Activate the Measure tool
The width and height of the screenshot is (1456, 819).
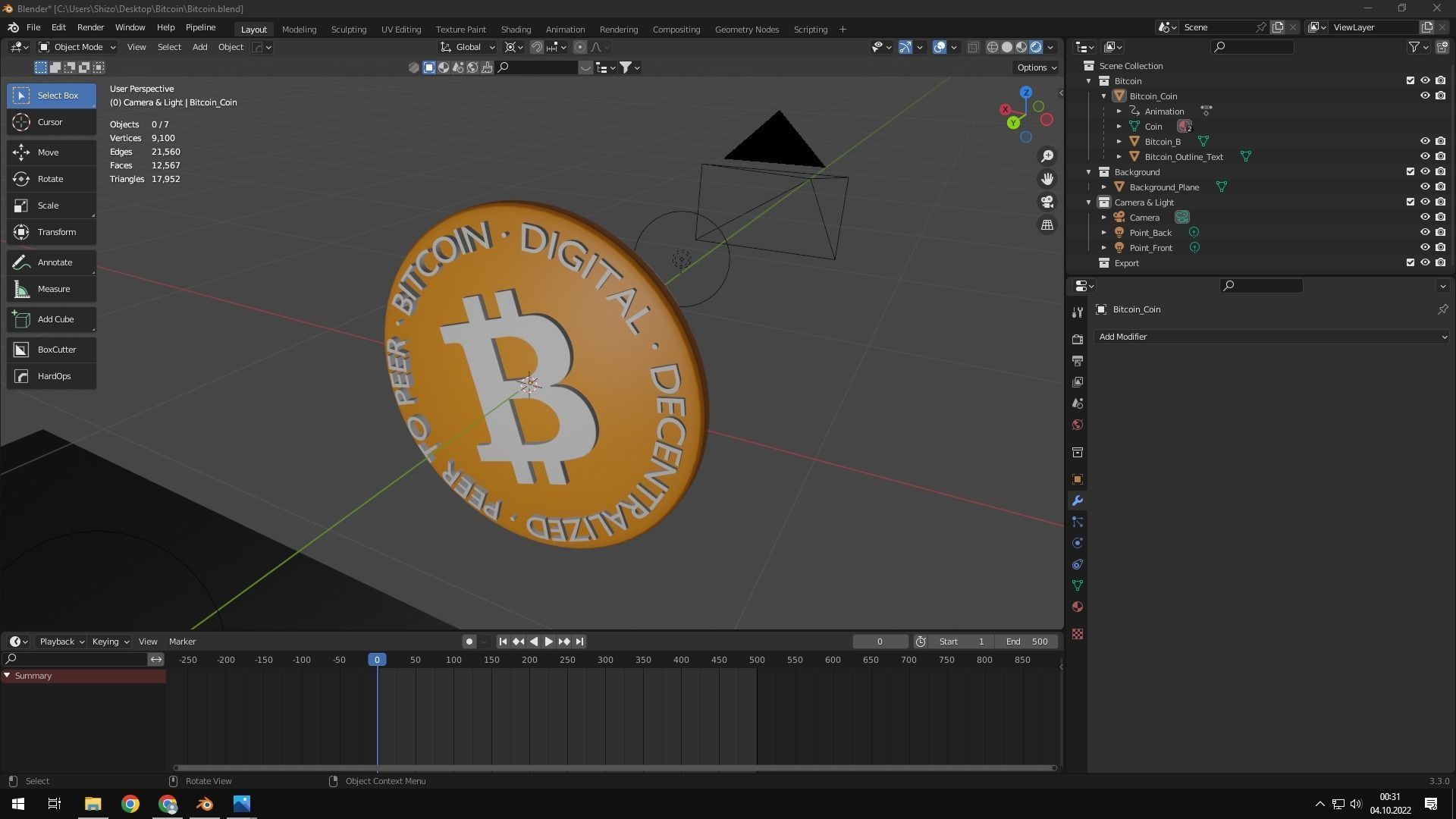pyautogui.click(x=51, y=289)
